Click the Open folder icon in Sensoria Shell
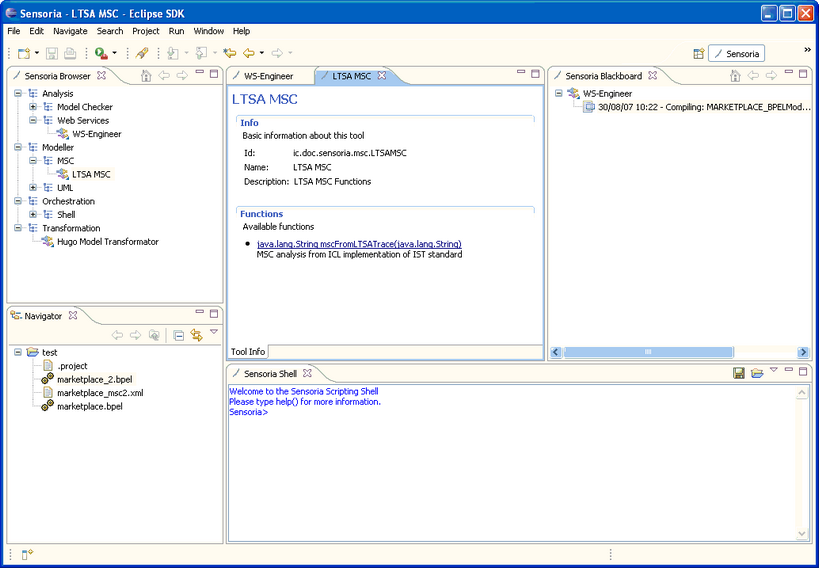 (757, 373)
